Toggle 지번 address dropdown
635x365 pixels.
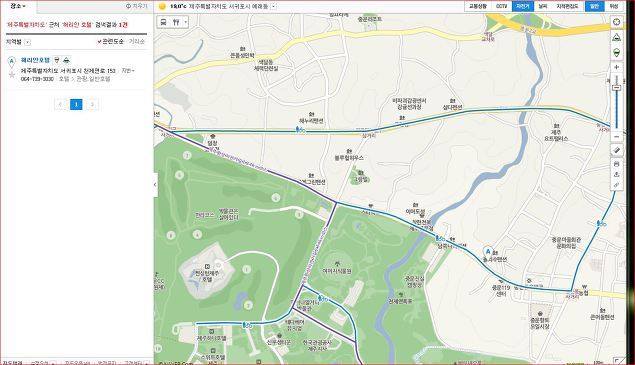[x=128, y=70]
